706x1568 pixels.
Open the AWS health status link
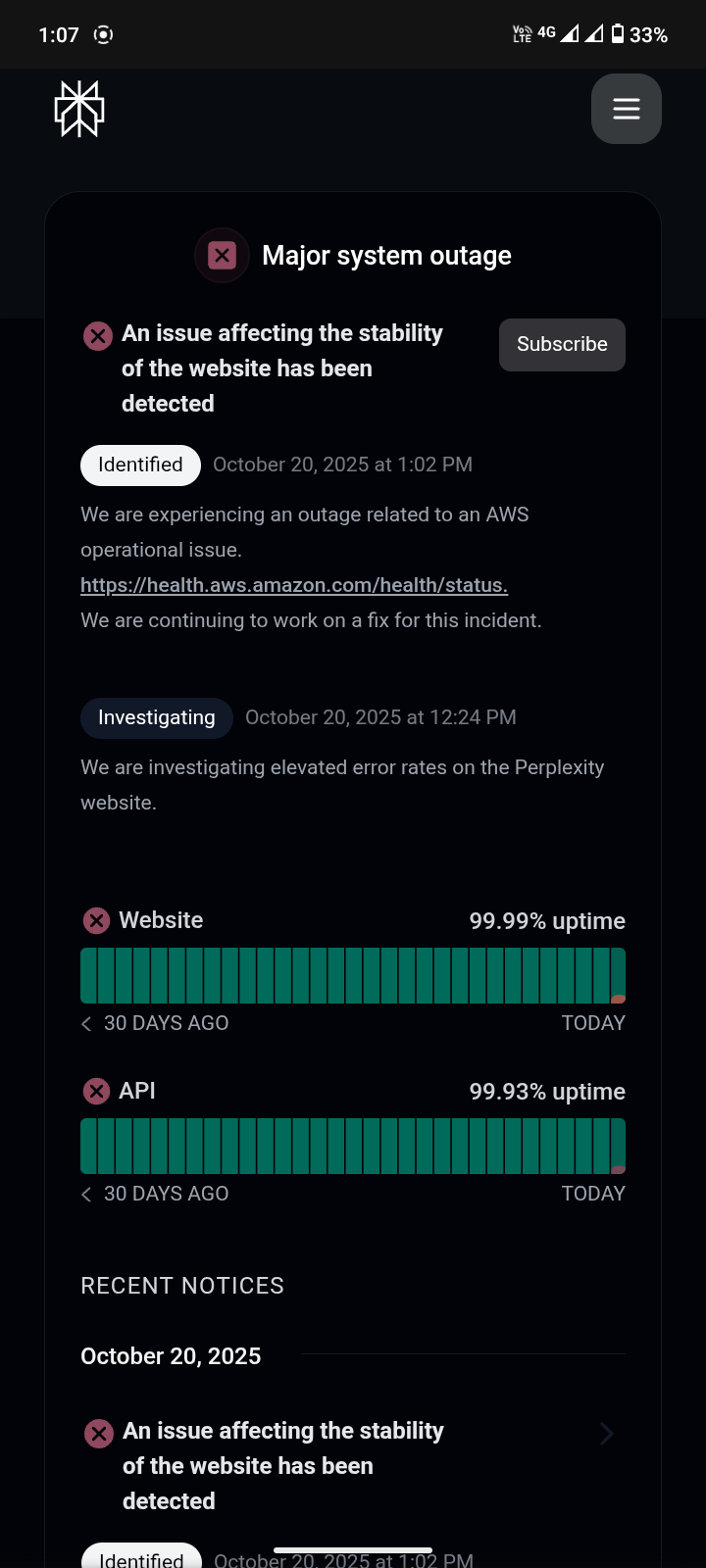pyautogui.click(x=294, y=585)
